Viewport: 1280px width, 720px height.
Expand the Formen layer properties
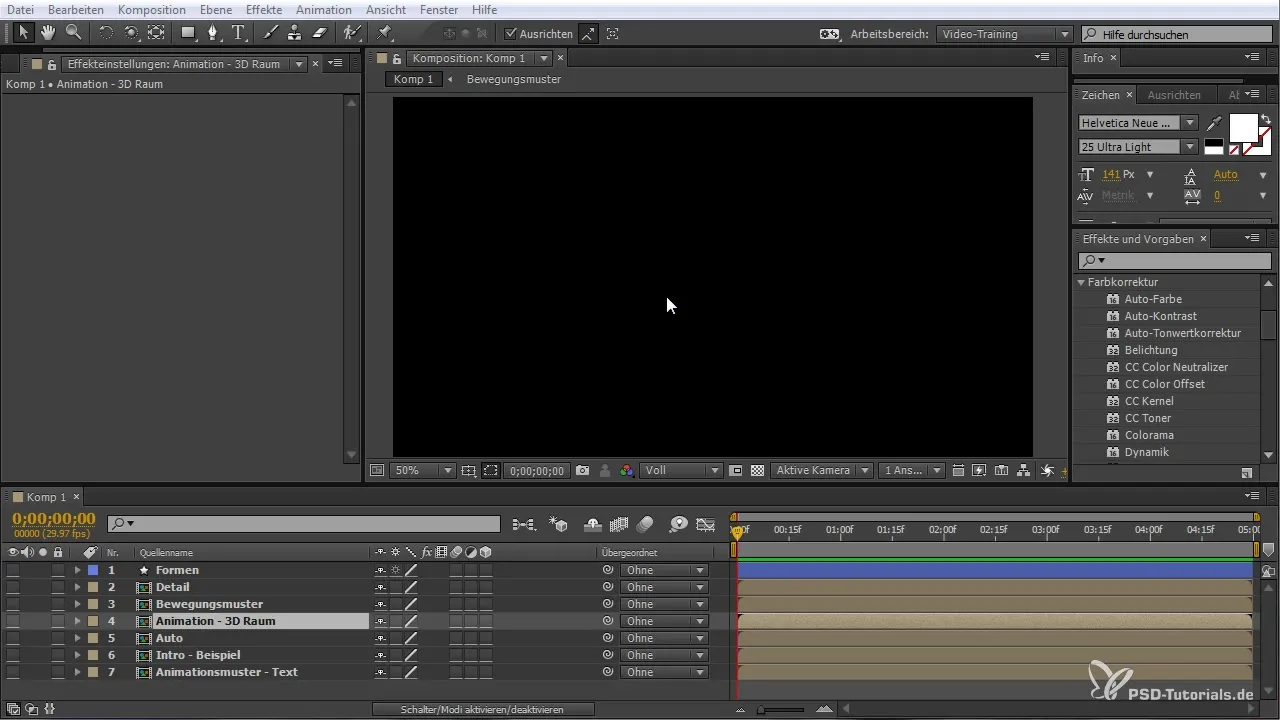[x=77, y=570]
